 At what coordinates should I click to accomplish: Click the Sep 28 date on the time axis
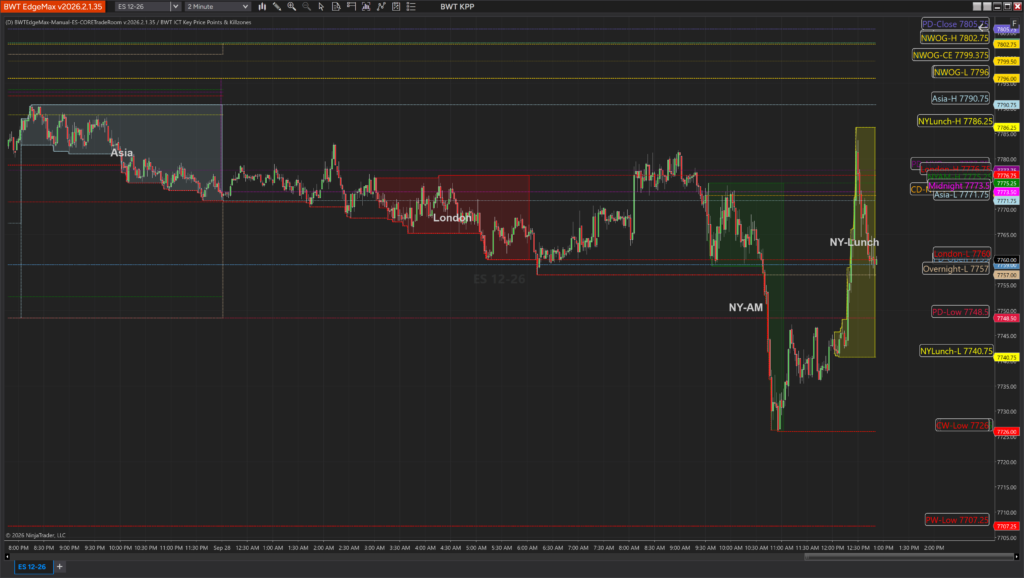coord(222,548)
